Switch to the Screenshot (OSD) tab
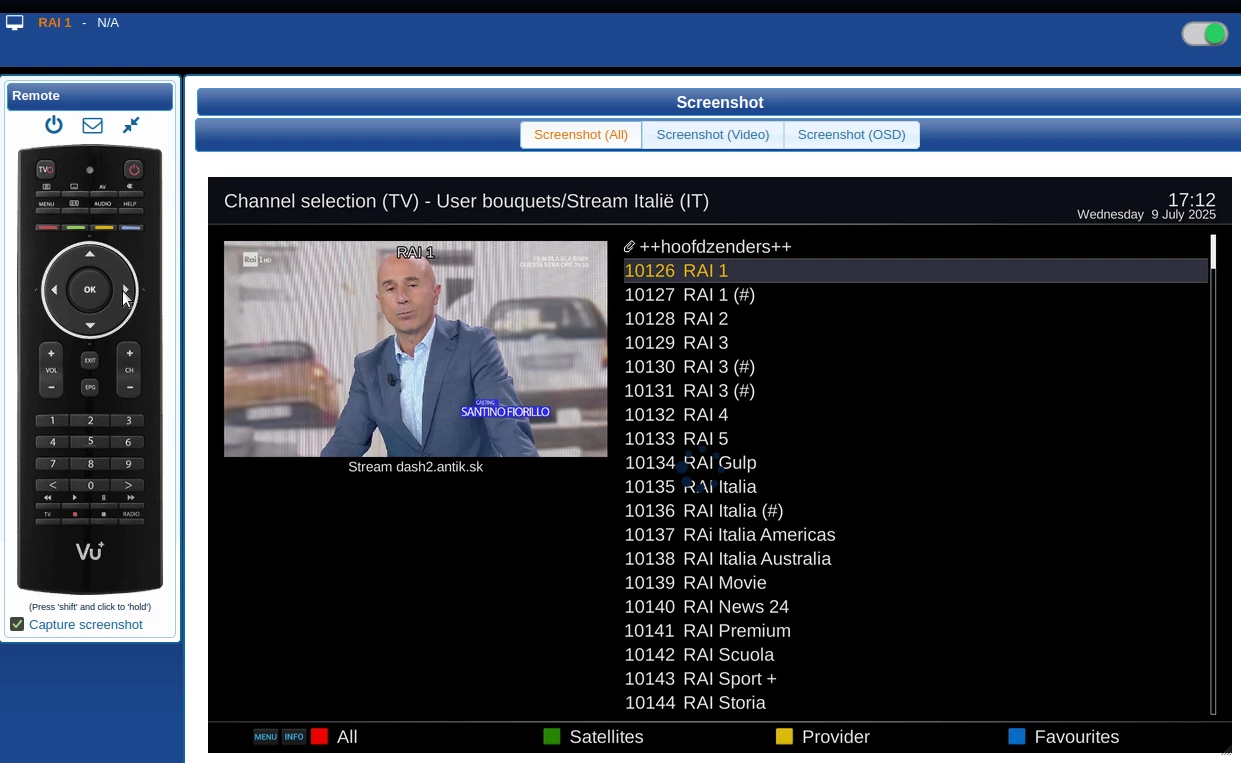The image size is (1241, 763). 852,135
